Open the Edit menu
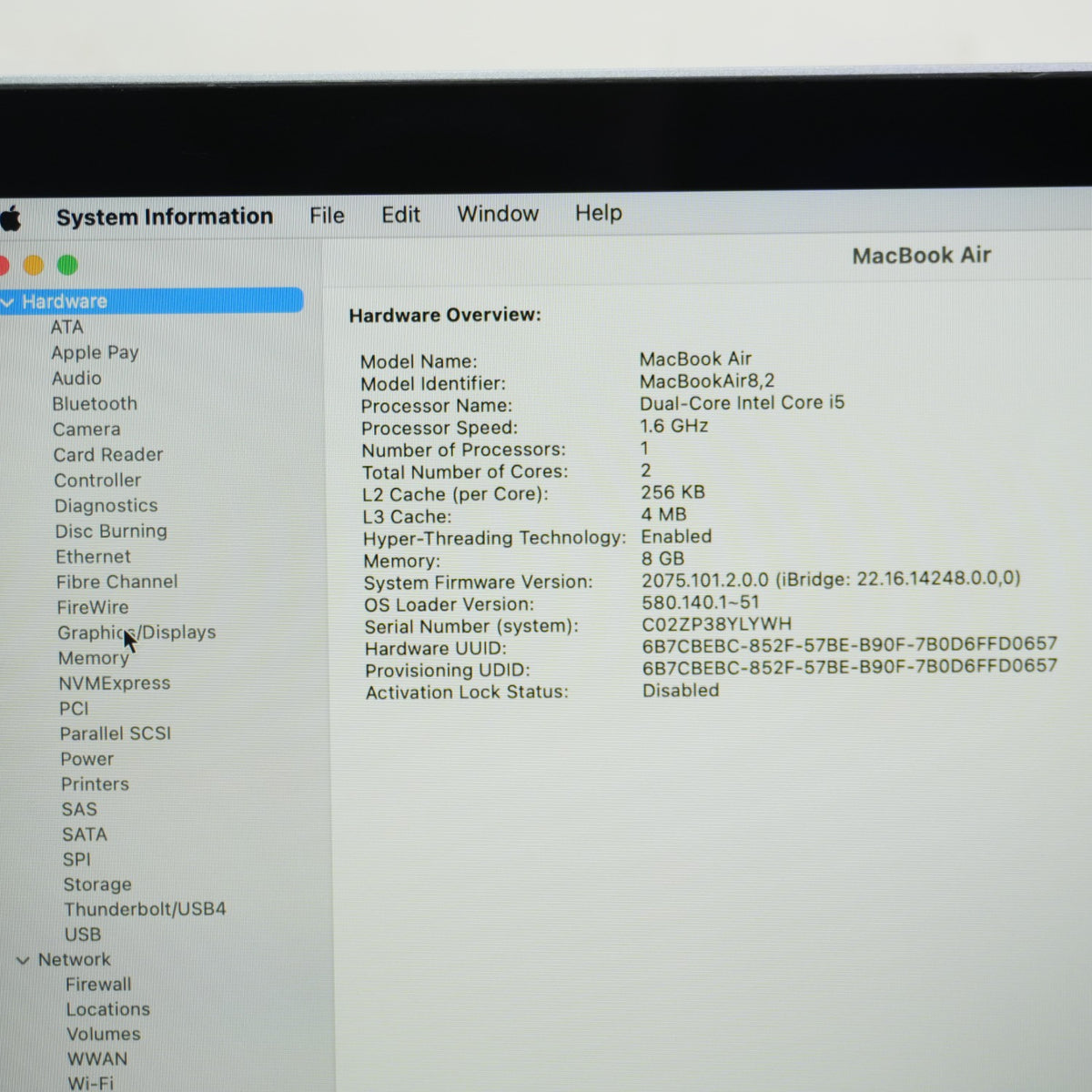Viewport: 1092px width, 1092px height. [400, 214]
